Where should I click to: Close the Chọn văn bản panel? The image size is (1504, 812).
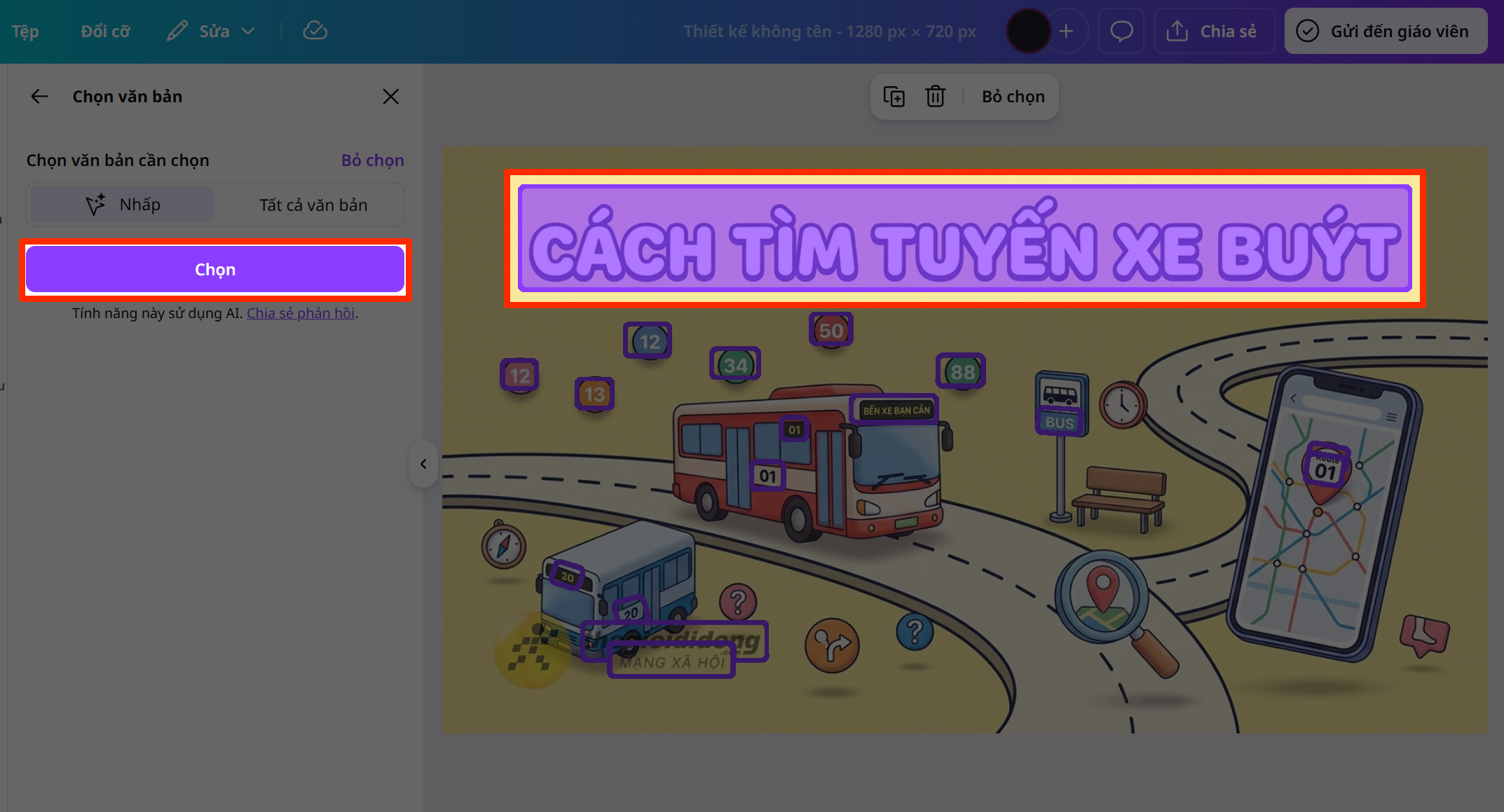[390, 96]
